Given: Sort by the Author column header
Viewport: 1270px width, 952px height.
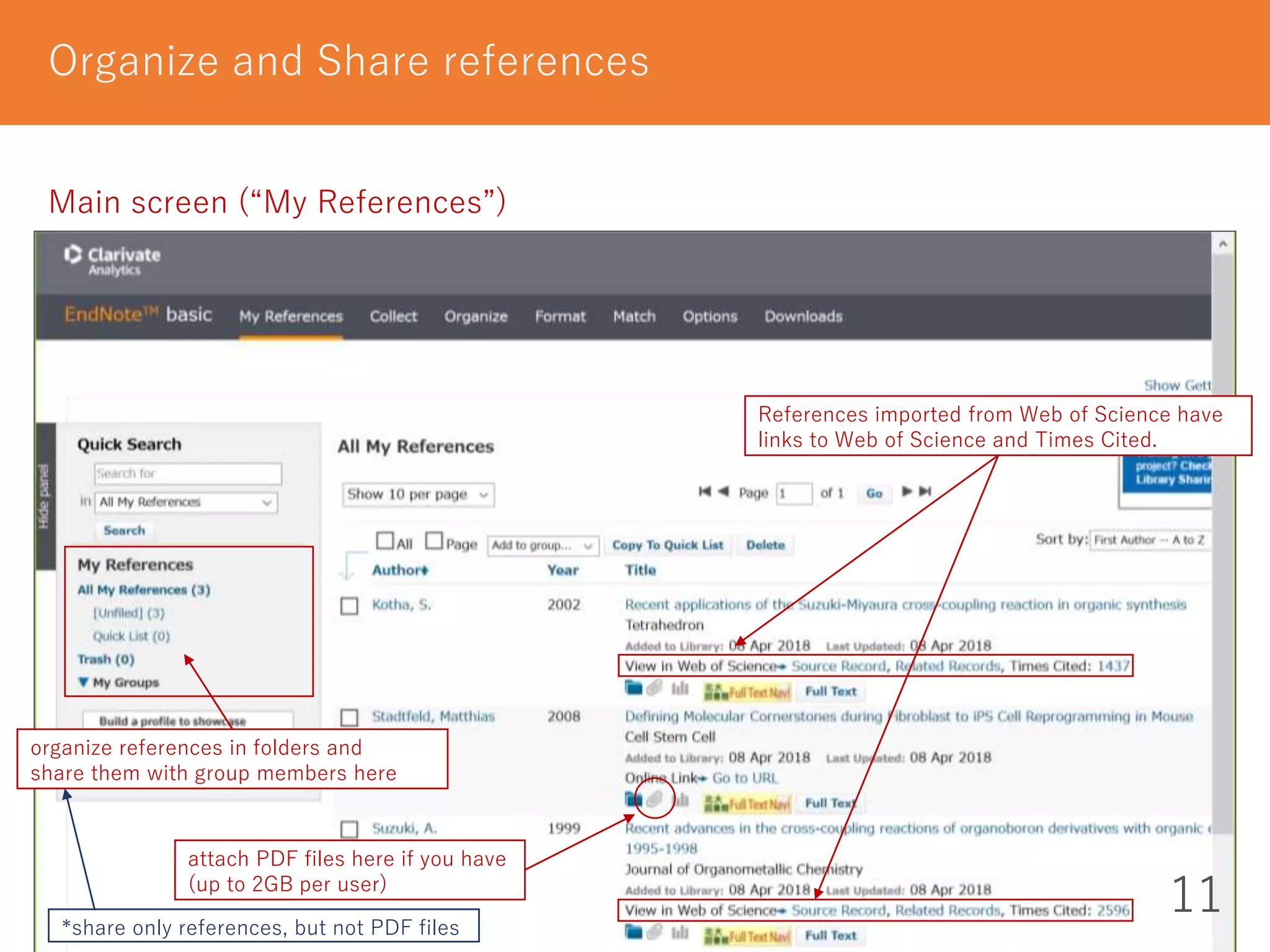Looking at the screenshot, I should [400, 570].
